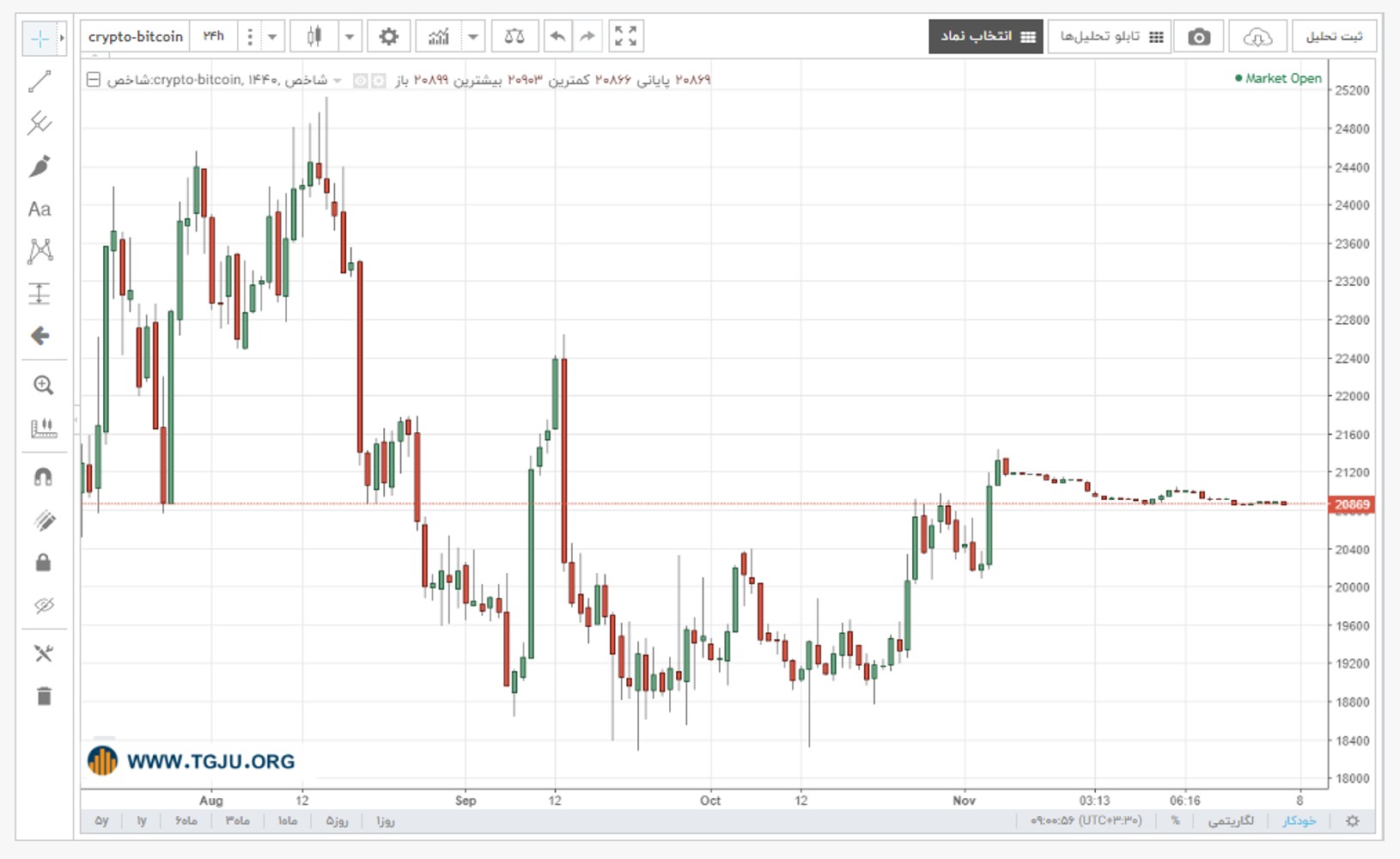Click the cloud save icon
The width and height of the screenshot is (1400, 859).
[x=1257, y=37]
